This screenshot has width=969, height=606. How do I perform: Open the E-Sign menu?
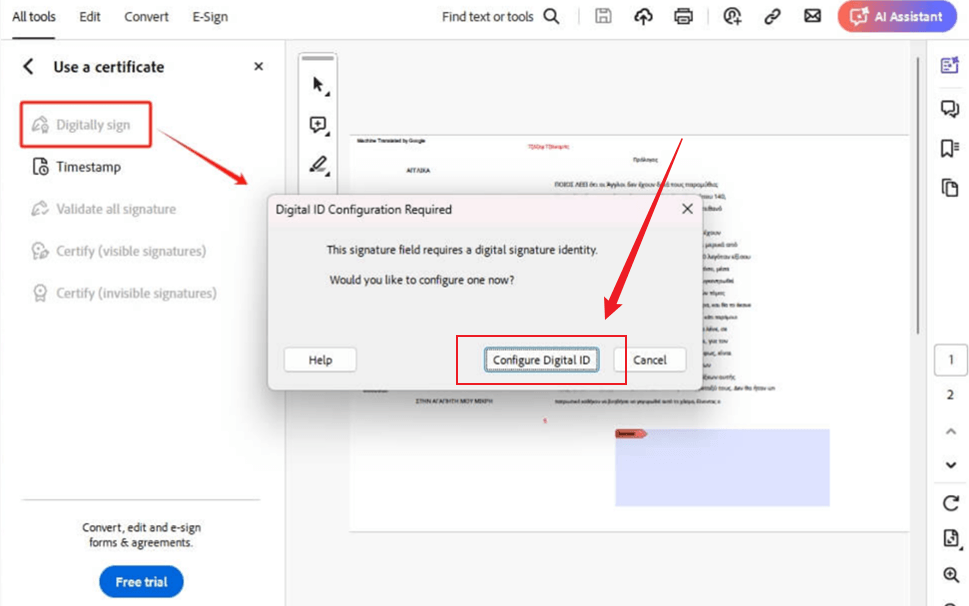(x=208, y=16)
